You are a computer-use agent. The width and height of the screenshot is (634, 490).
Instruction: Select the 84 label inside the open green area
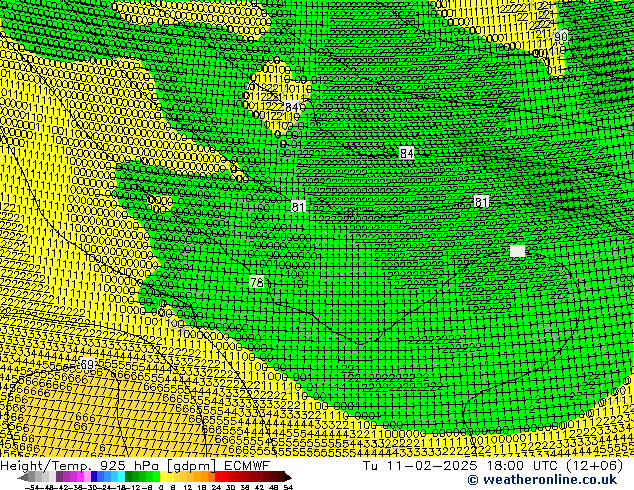[x=406, y=153]
